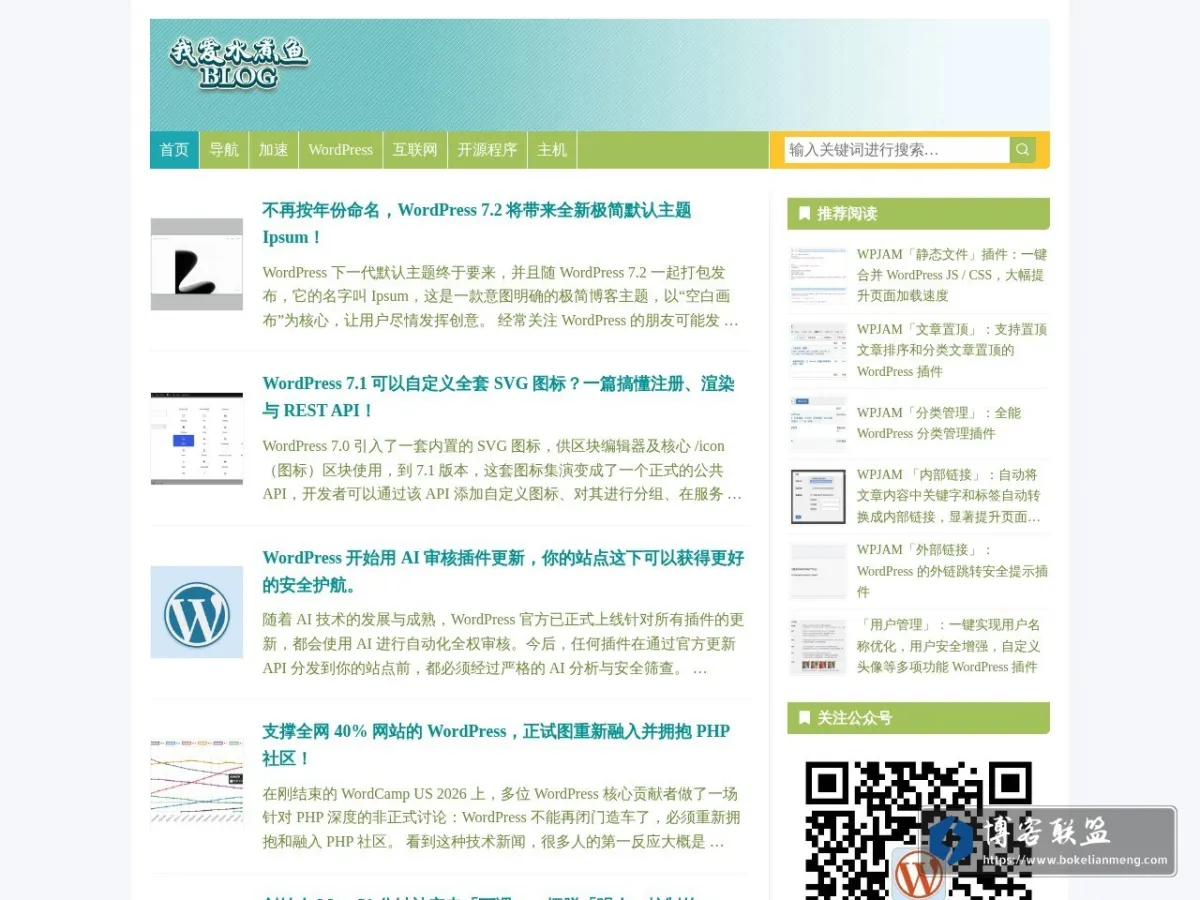1200x900 pixels.
Task: Open WPJAM「外部链接」sidebar link
Action: [951, 570]
